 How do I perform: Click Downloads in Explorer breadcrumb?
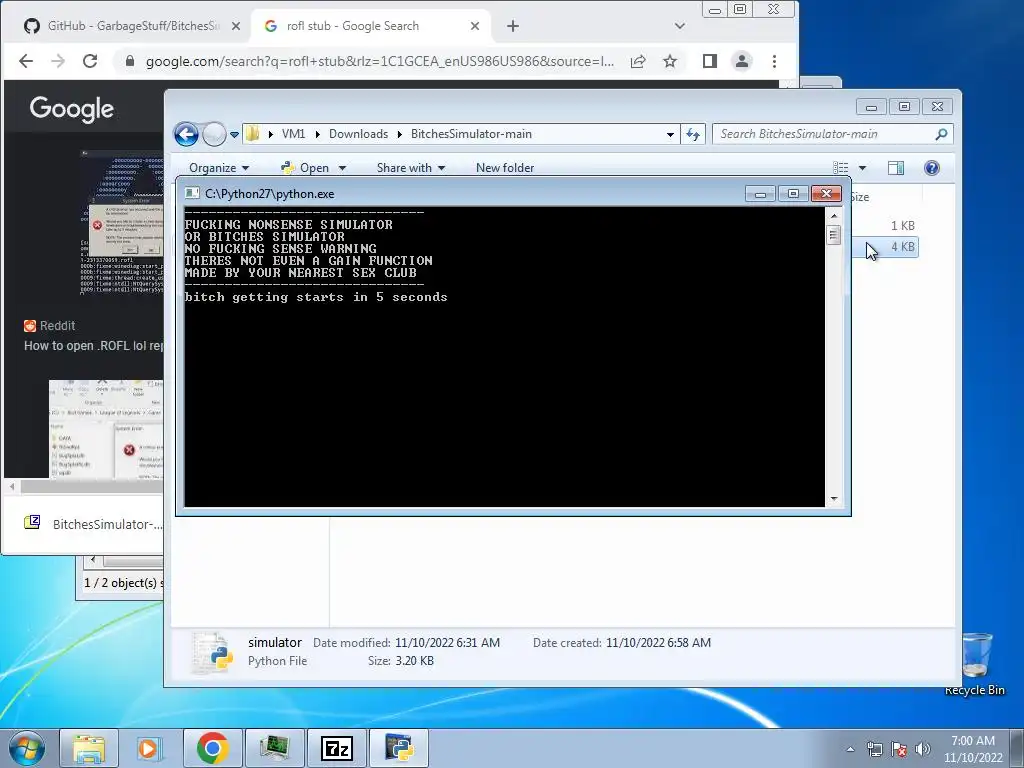(x=358, y=134)
